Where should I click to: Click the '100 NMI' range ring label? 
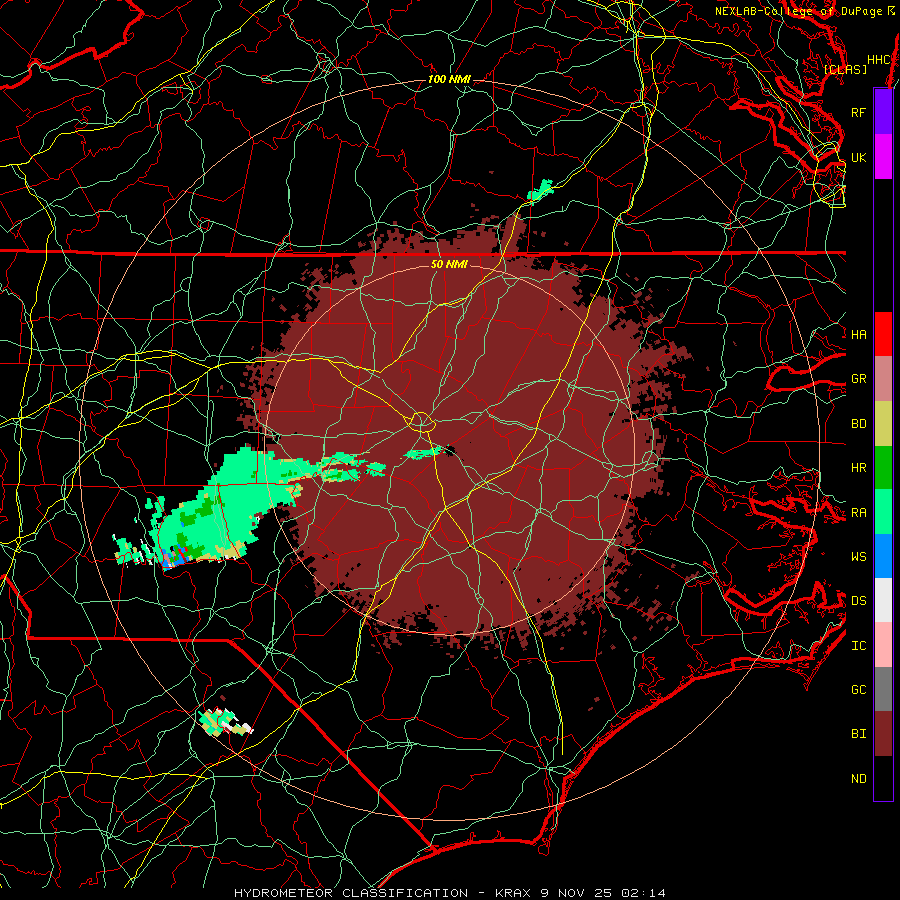point(449,79)
